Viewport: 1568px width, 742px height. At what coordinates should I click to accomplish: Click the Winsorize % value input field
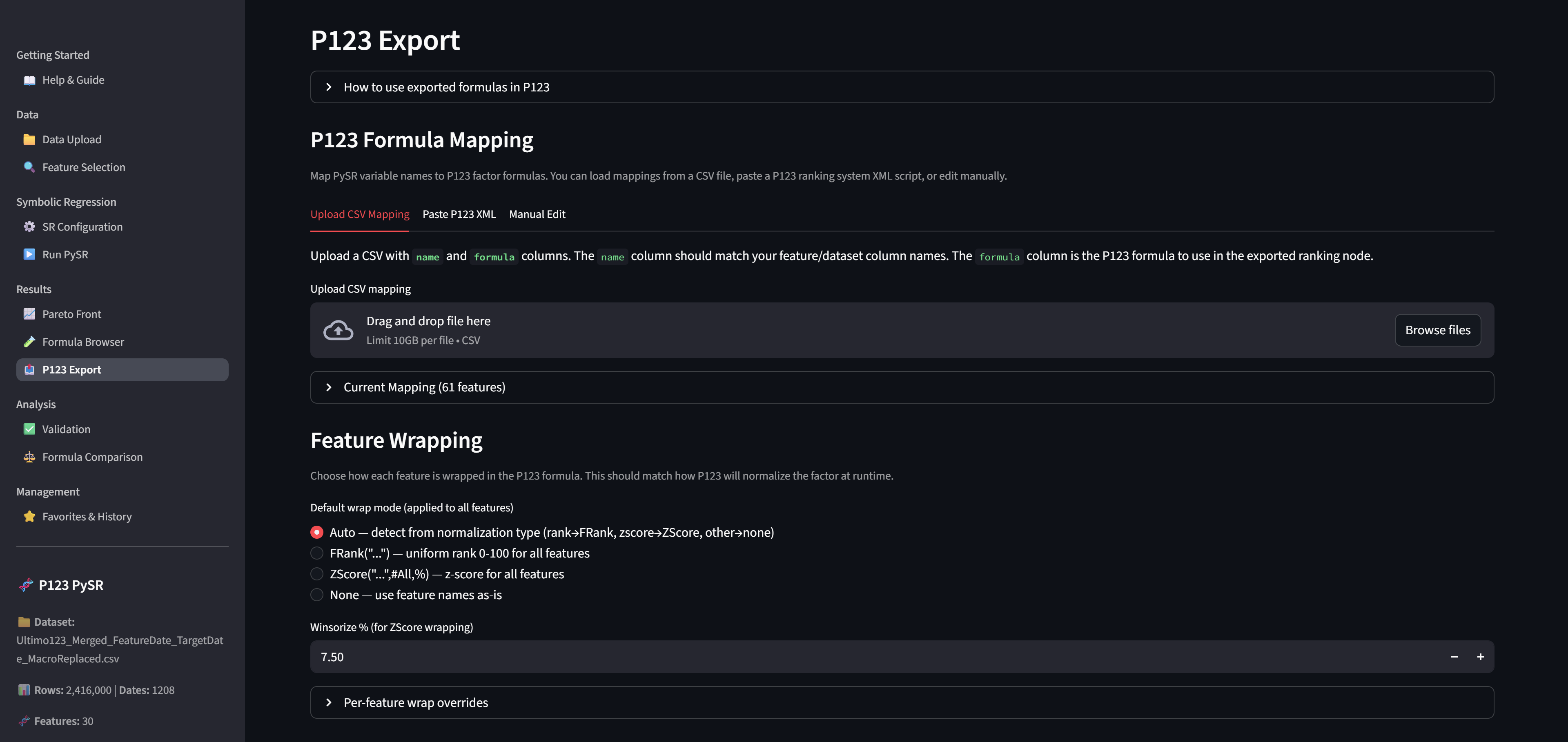click(852, 657)
